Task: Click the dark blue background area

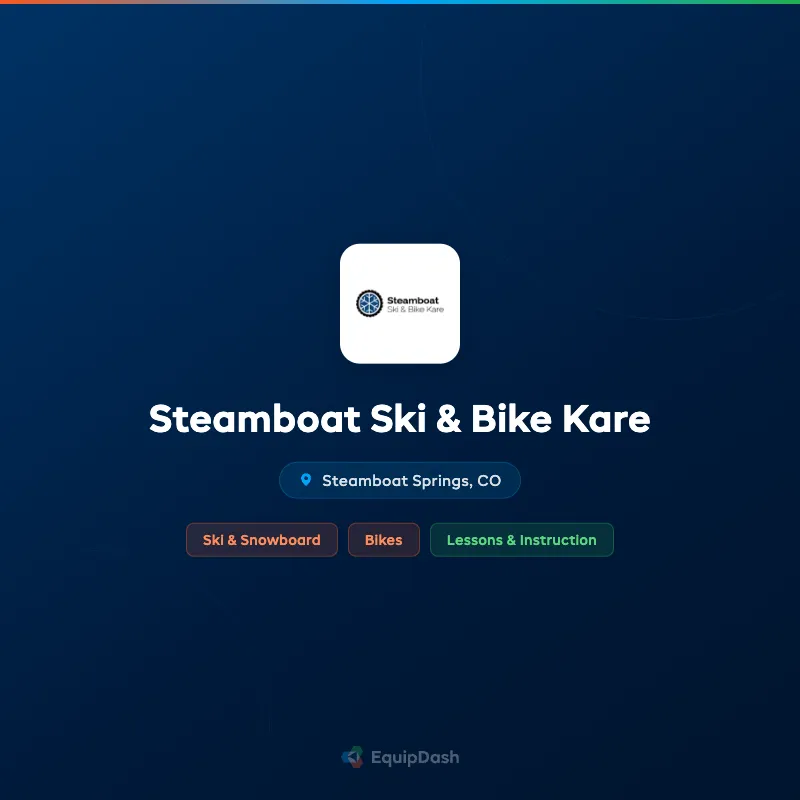Action: pyautogui.click(x=120, y=650)
